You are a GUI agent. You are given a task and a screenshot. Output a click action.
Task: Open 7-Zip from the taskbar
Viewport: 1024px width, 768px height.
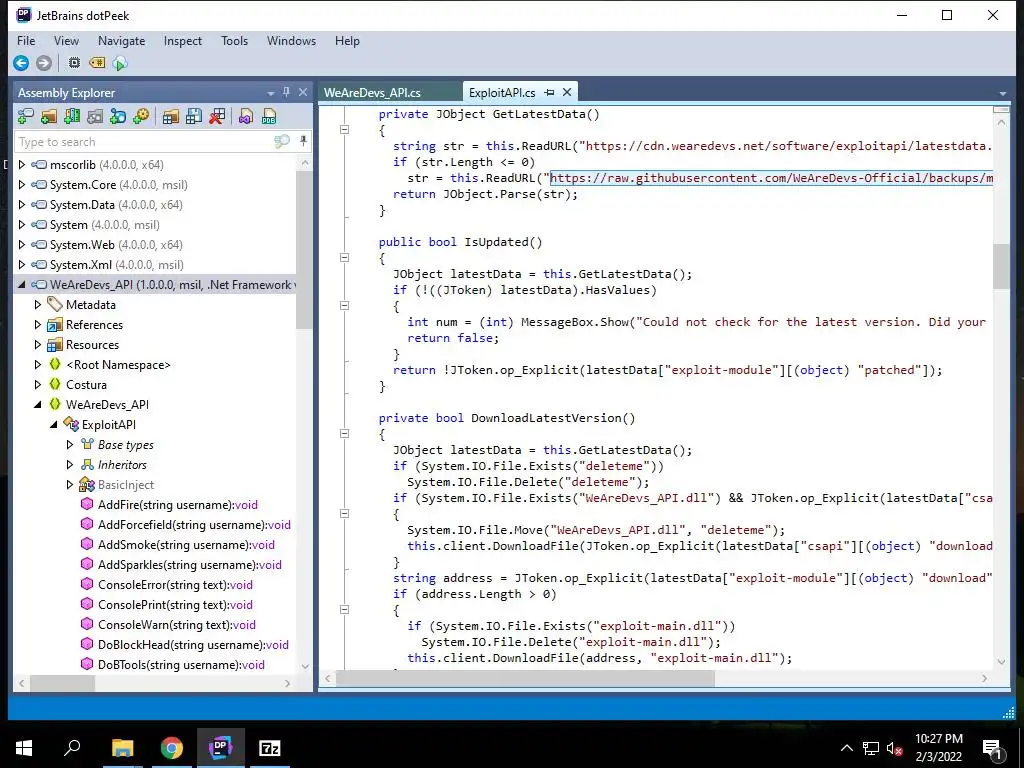(270, 748)
